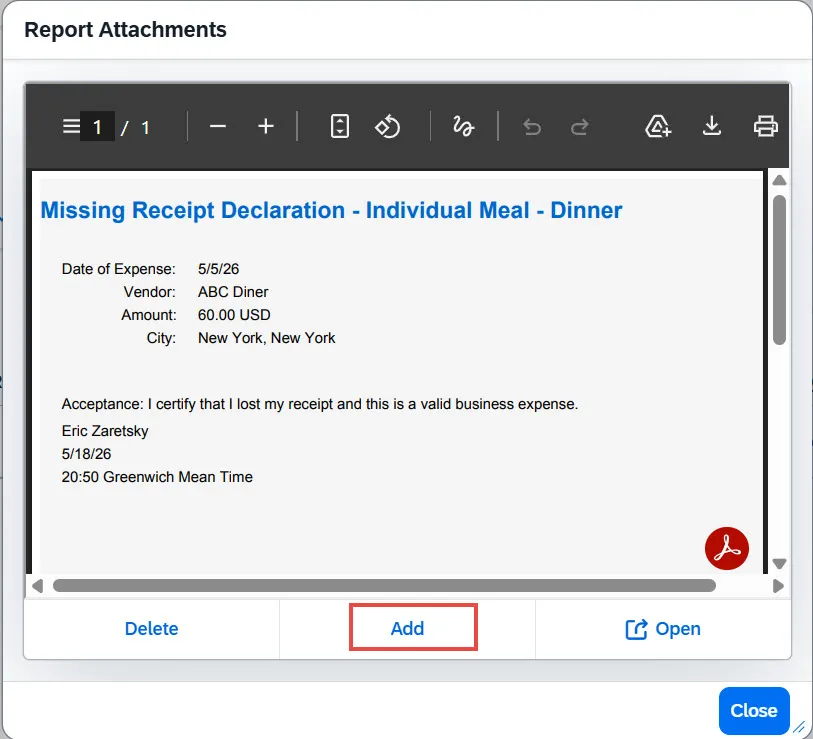This screenshot has height=739, width=813.
Task: Click the 20:50 Greenwich Mean Time text
Action: 157,477
